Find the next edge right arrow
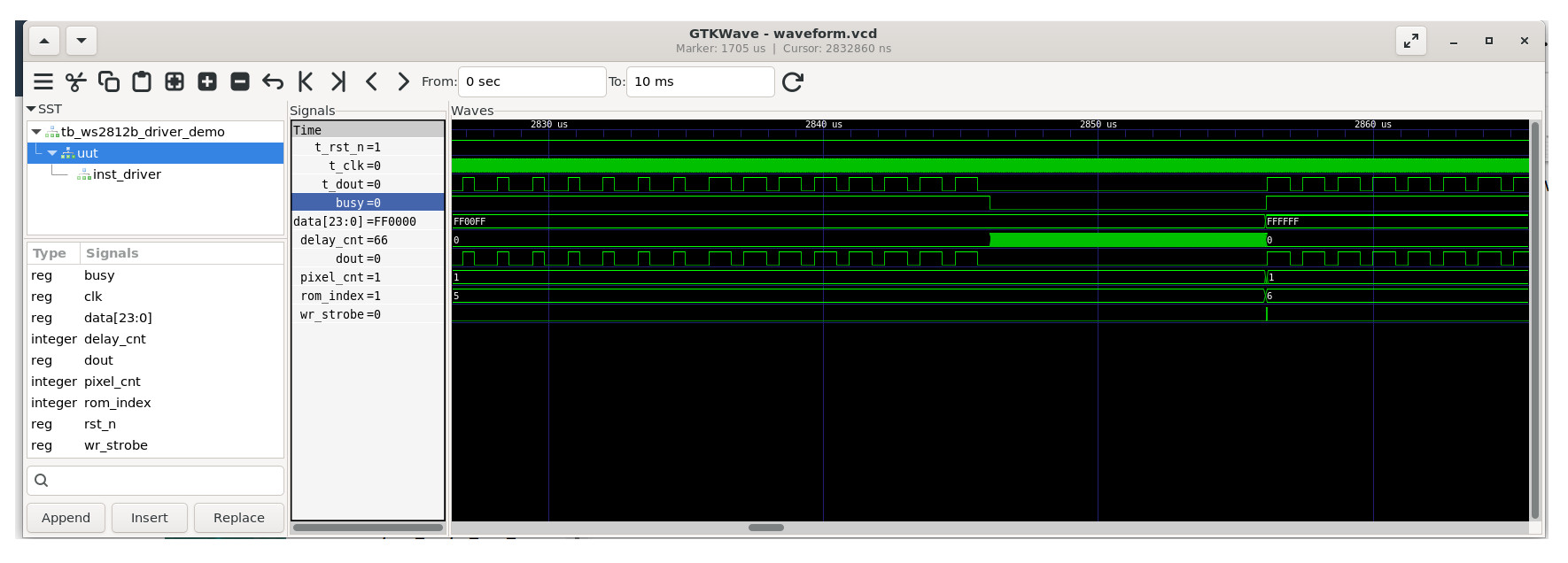This screenshot has width=1568, height=563. pos(403,82)
